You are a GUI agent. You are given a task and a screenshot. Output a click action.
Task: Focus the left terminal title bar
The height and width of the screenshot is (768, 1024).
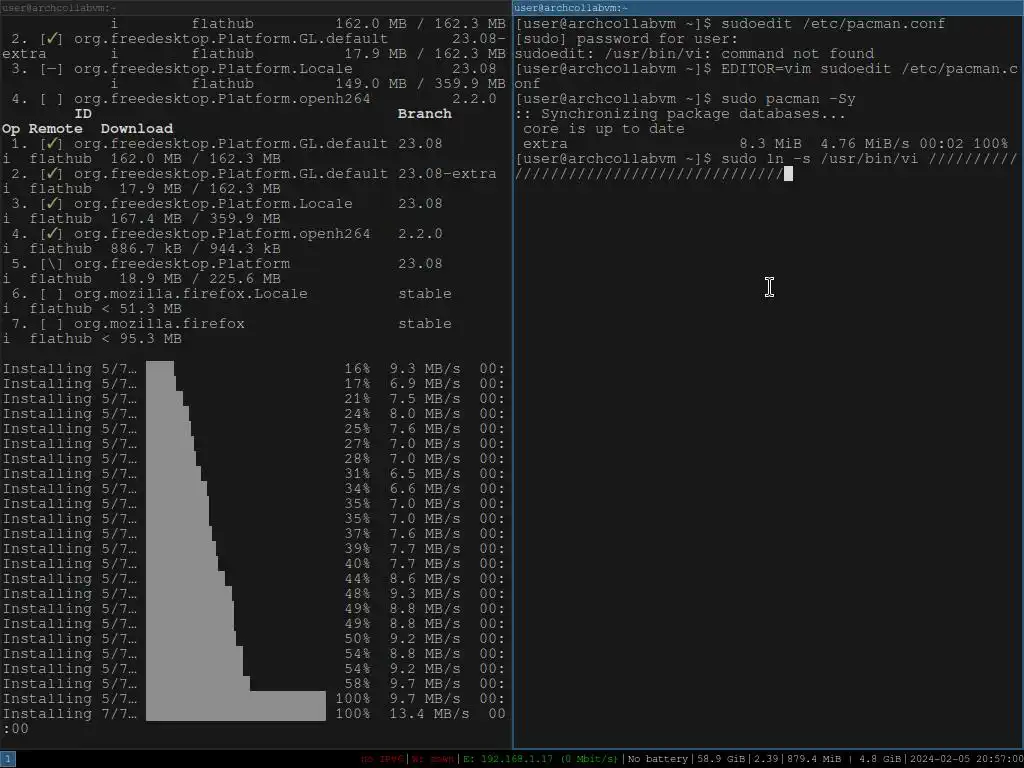click(255, 8)
